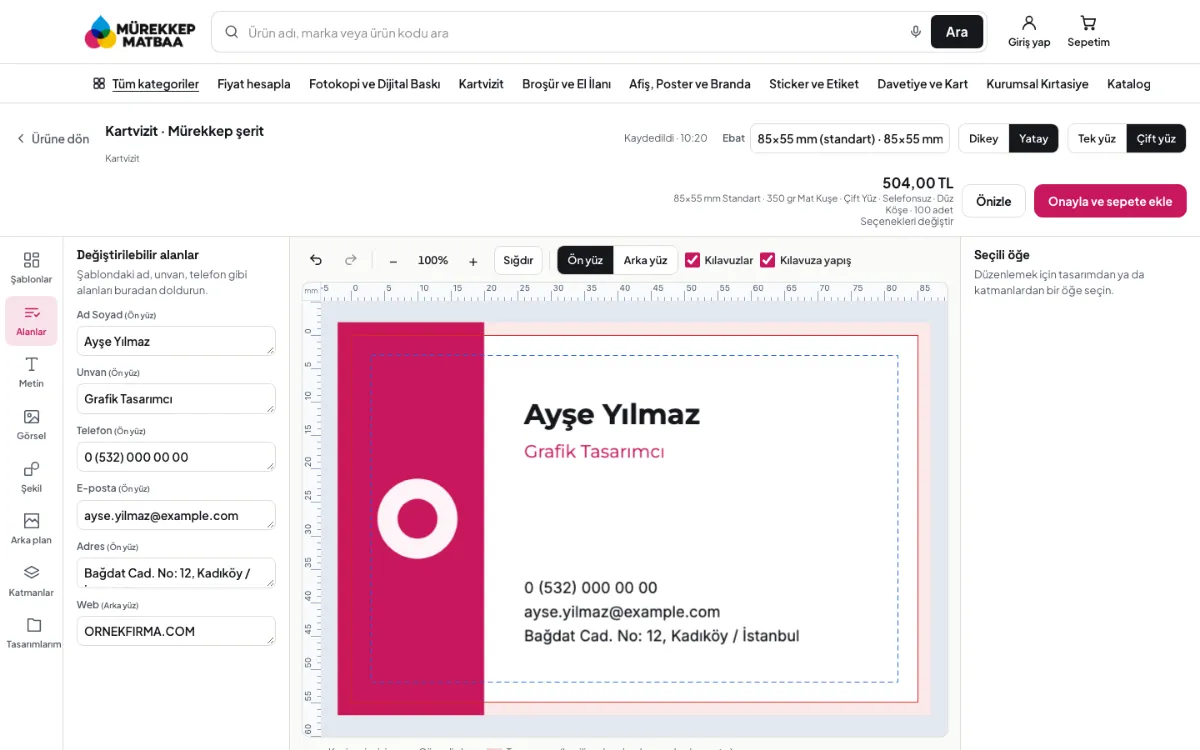
Task: Select the phone number text on card
Action: coord(591,588)
